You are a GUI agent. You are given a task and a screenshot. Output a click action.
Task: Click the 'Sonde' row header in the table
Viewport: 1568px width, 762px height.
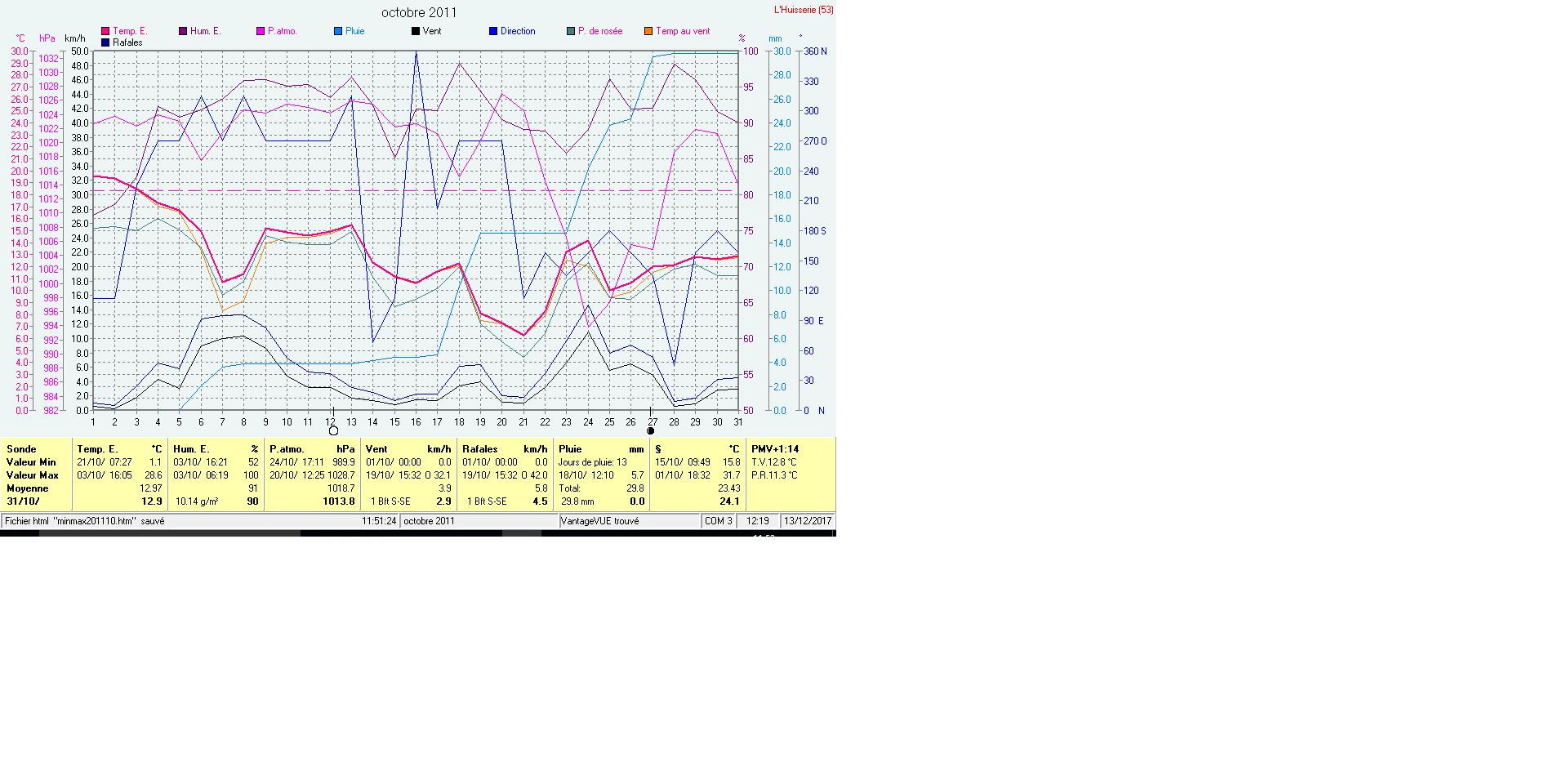coord(21,449)
